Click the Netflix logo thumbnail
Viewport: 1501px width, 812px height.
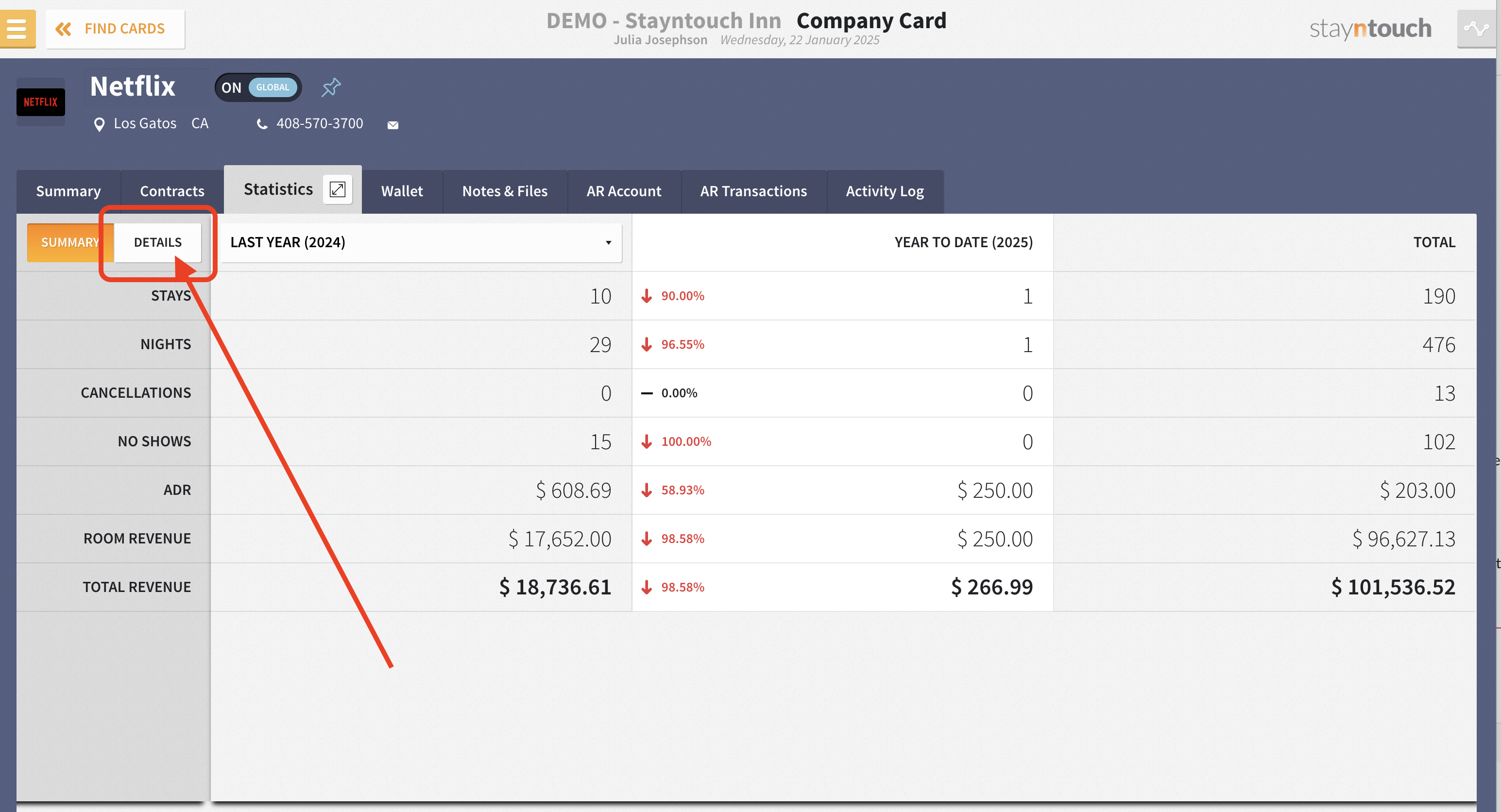click(41, 102)
